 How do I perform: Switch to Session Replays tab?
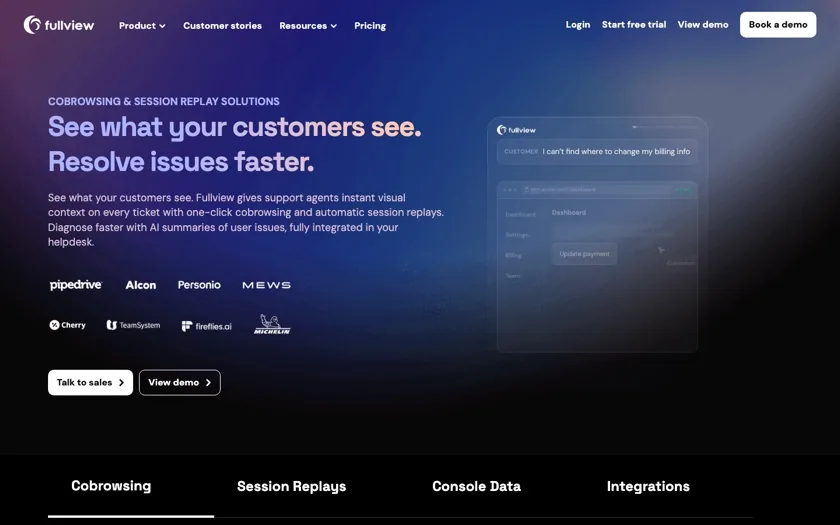tap(291, 486)
